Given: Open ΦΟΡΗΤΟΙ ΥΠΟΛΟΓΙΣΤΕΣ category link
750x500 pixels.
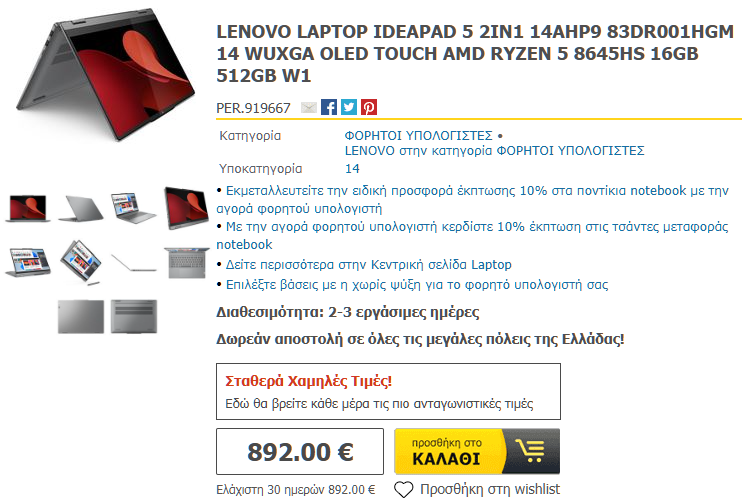Looking at the screenshot, I should point(419,135).
